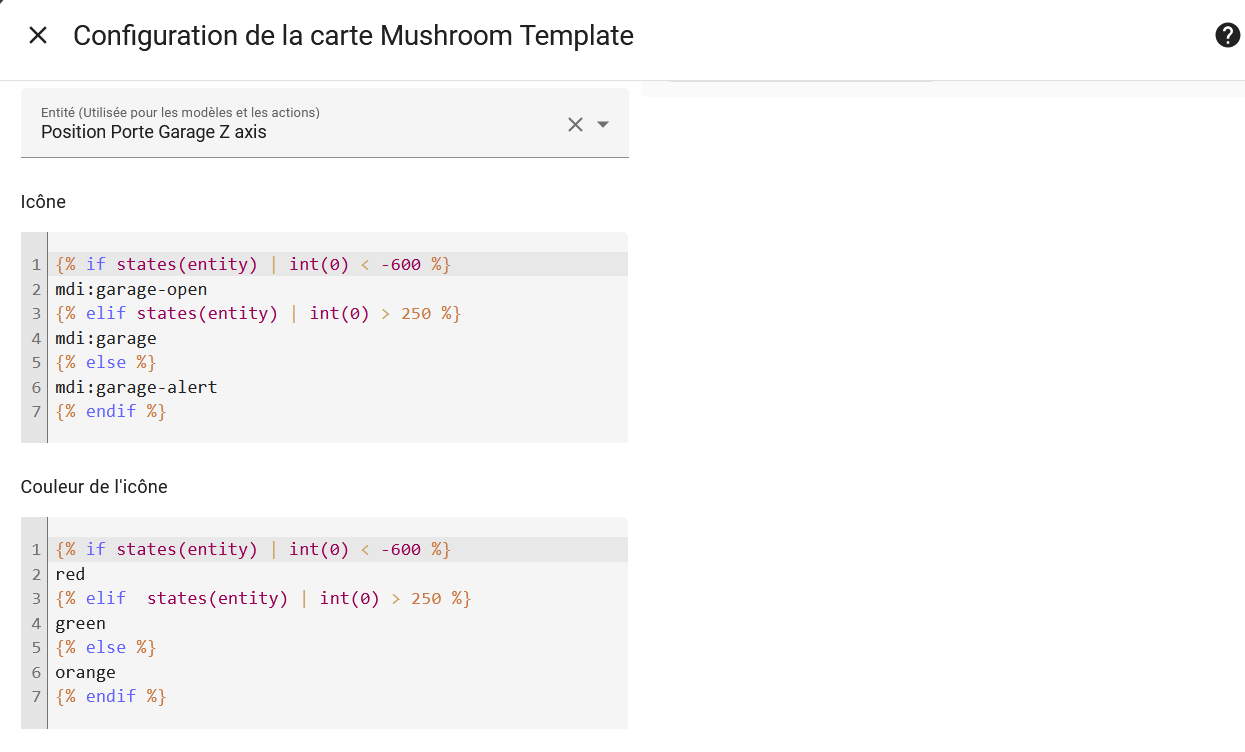Click the else line in the Icône editor
The image size is (1245, 752).
106,362
